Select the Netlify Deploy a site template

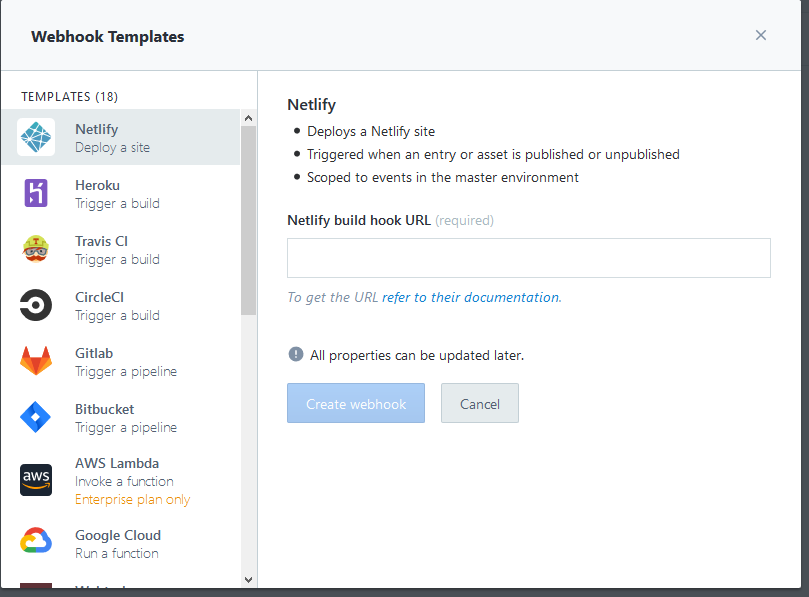121,137
